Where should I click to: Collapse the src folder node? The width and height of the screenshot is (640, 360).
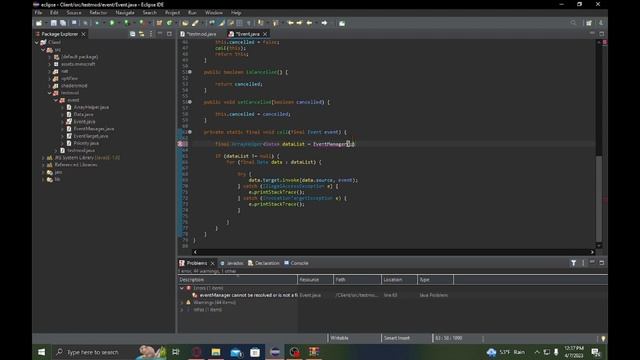[43, 49]
